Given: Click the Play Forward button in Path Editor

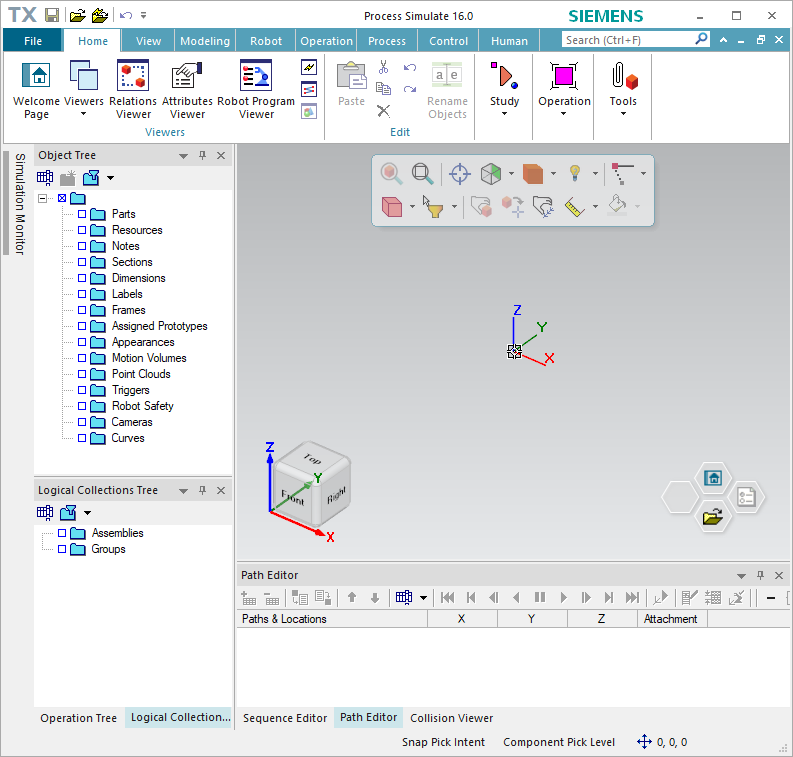Looking at the screenshot, I should pos(563,598).
